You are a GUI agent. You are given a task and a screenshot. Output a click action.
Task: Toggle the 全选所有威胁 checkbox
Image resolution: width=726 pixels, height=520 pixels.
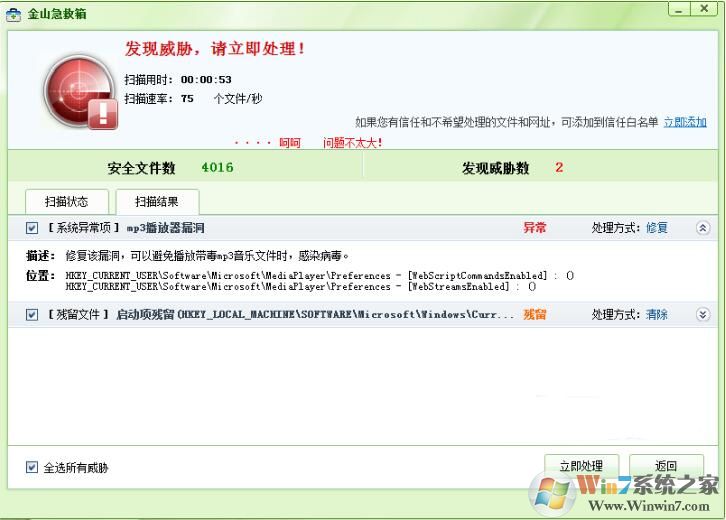tap(32, 467)
